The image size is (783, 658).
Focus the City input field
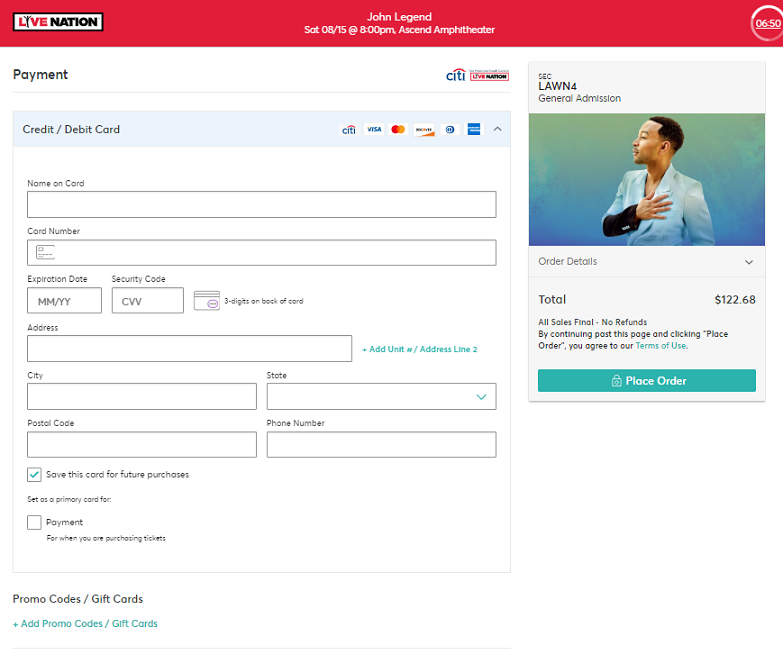[142, 396]
